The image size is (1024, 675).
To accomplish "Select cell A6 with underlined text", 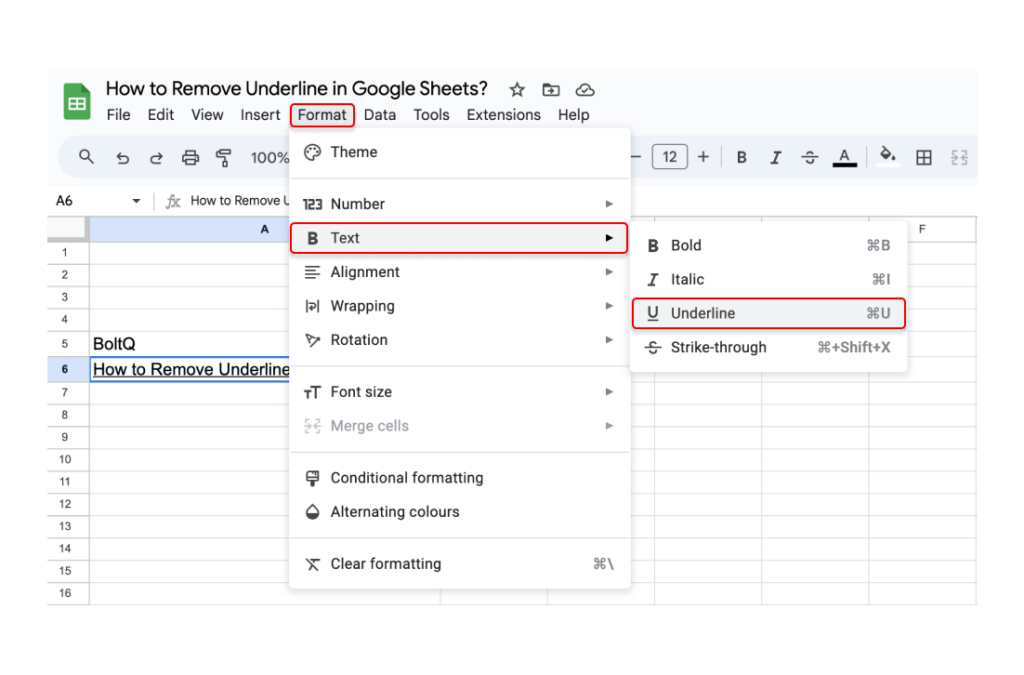I will [x=189, y=369].
